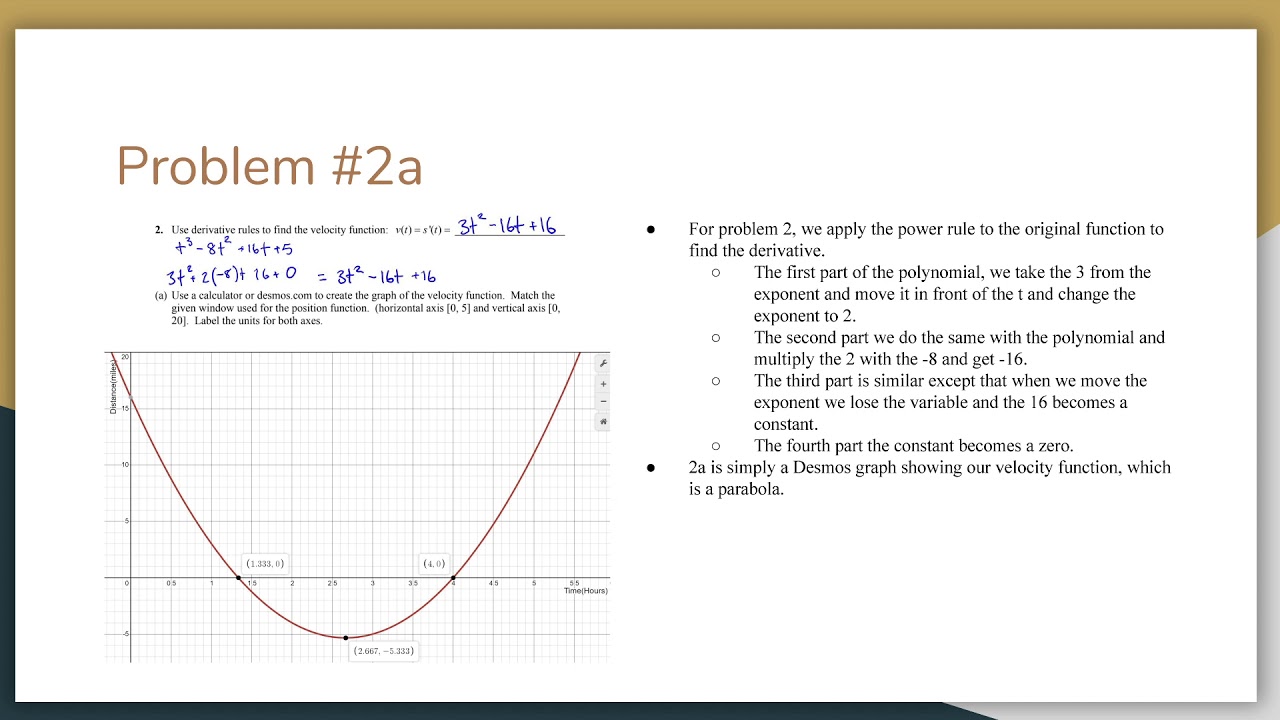Image resolution: width=1280 pixels, height=720 pixels.
Task: Click handwritten answer '3t² −16t +16' on blank line
Action: click(506, 225)
